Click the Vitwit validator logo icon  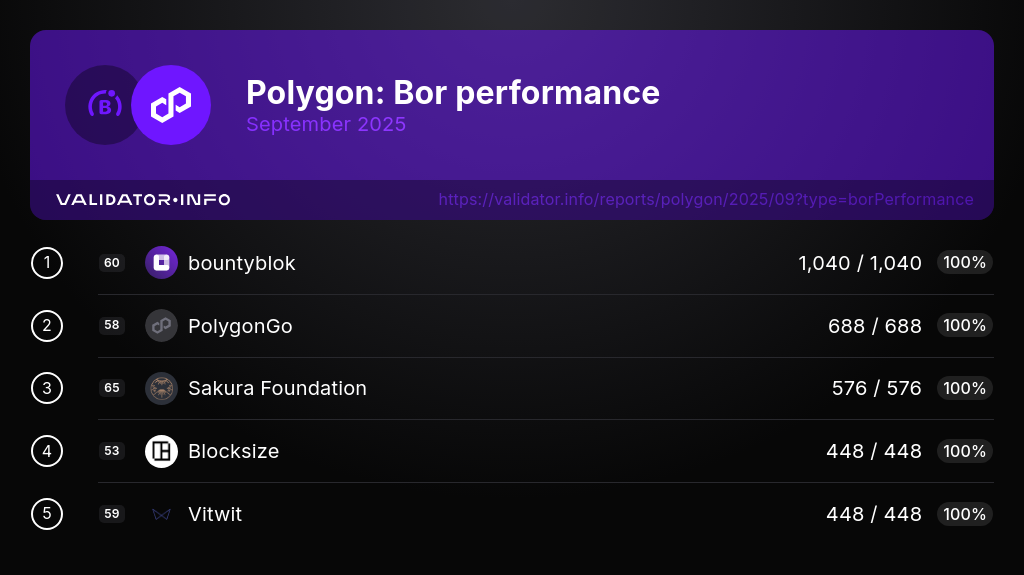[x=161, y=514]
